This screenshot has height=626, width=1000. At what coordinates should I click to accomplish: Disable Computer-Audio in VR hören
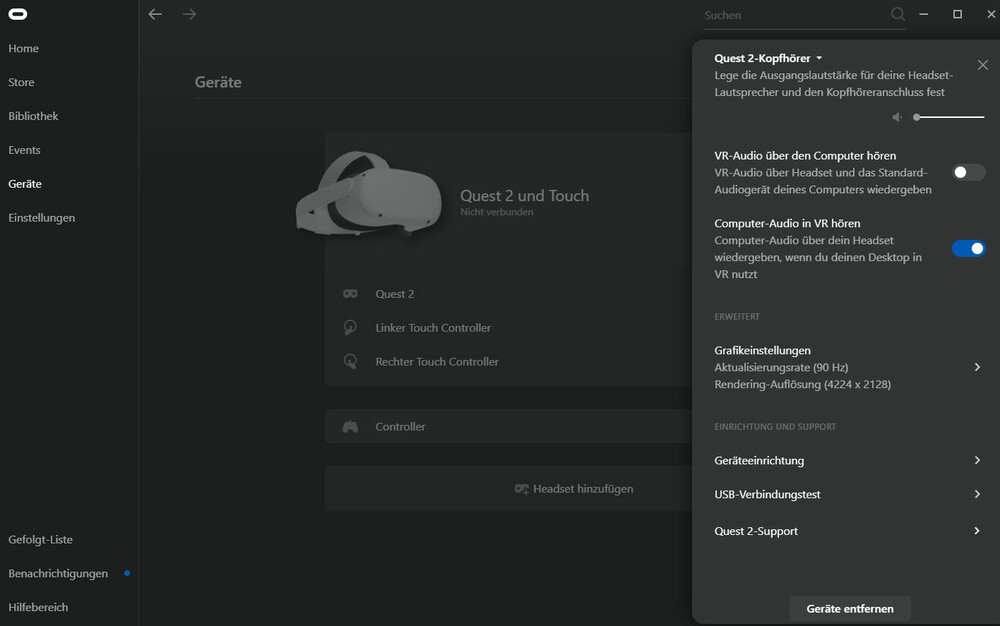coord(969,248)
